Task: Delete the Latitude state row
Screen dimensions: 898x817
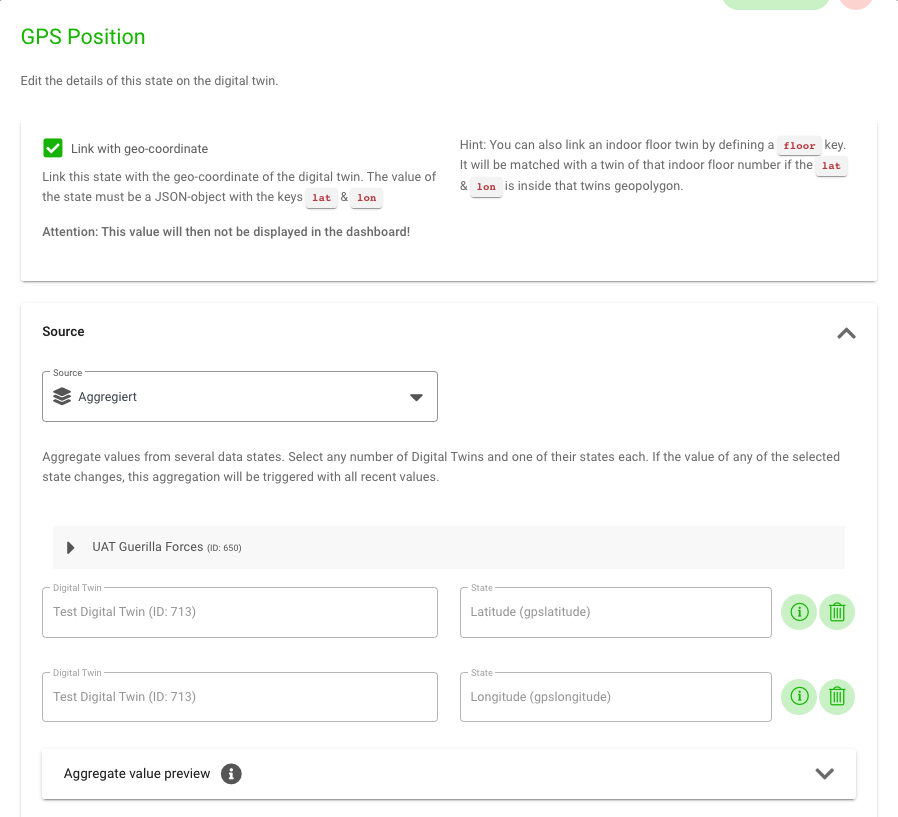Action: 837,611
